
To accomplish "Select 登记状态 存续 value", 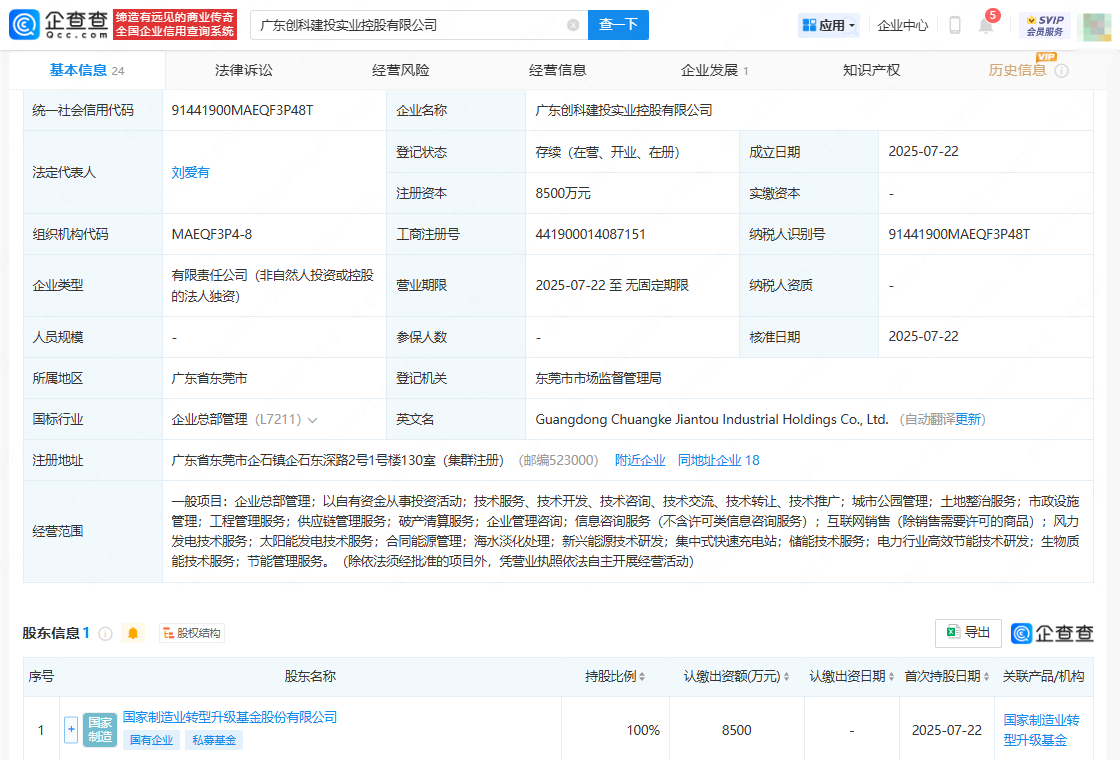I will click(x=608, y=152).
